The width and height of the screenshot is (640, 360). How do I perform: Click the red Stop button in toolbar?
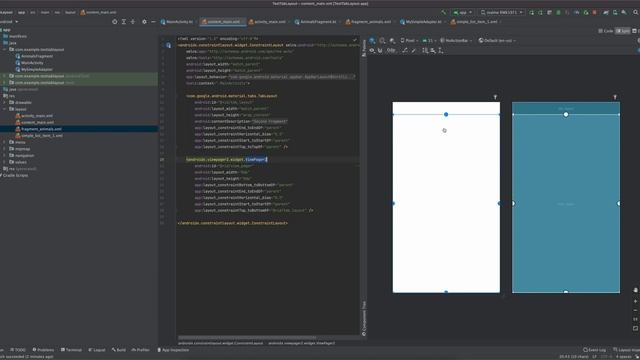[x=595, y=13]
